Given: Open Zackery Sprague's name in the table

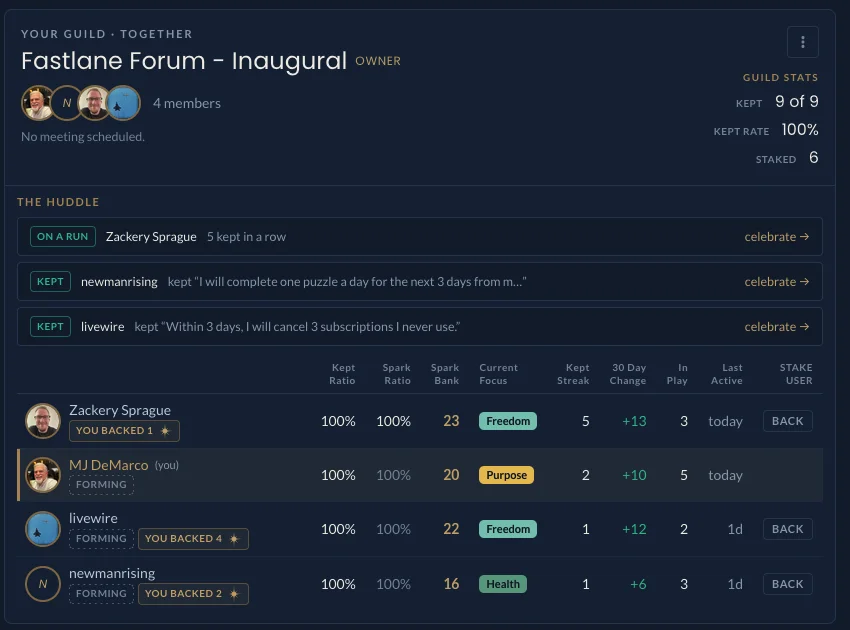Looking at the screenshot, I should [x=120, y=410].
